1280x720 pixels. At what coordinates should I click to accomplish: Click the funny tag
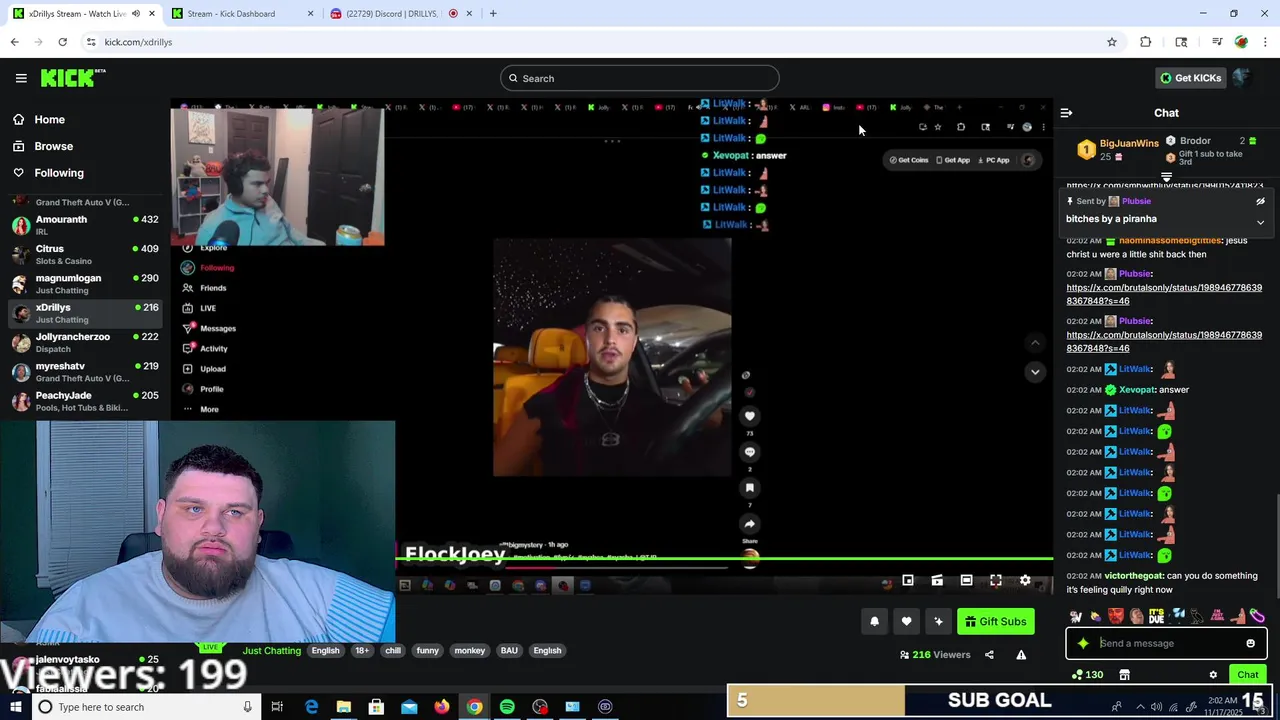[x=427, y=651]
